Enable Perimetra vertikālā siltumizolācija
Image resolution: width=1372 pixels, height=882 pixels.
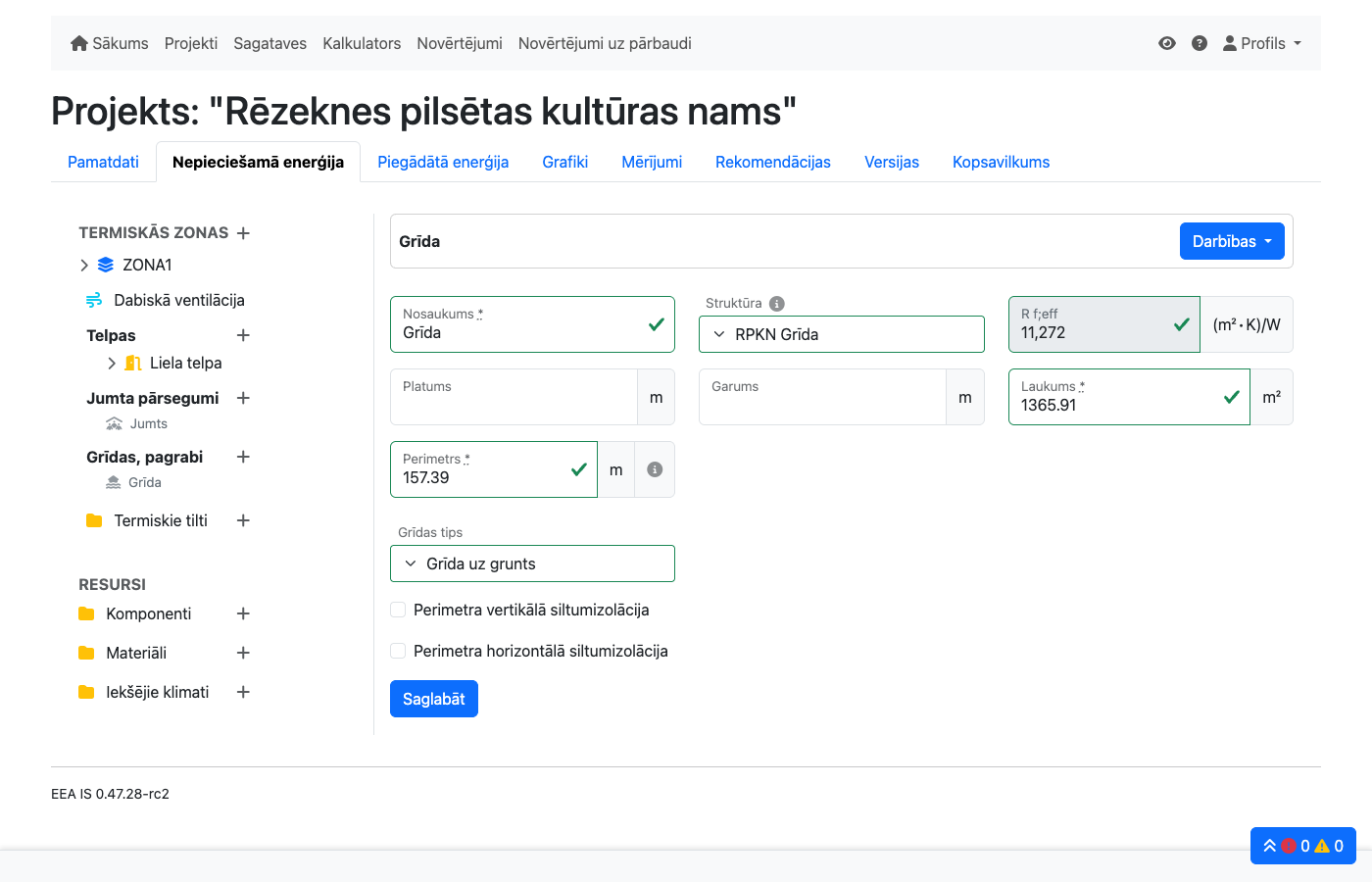pos(398,609)
